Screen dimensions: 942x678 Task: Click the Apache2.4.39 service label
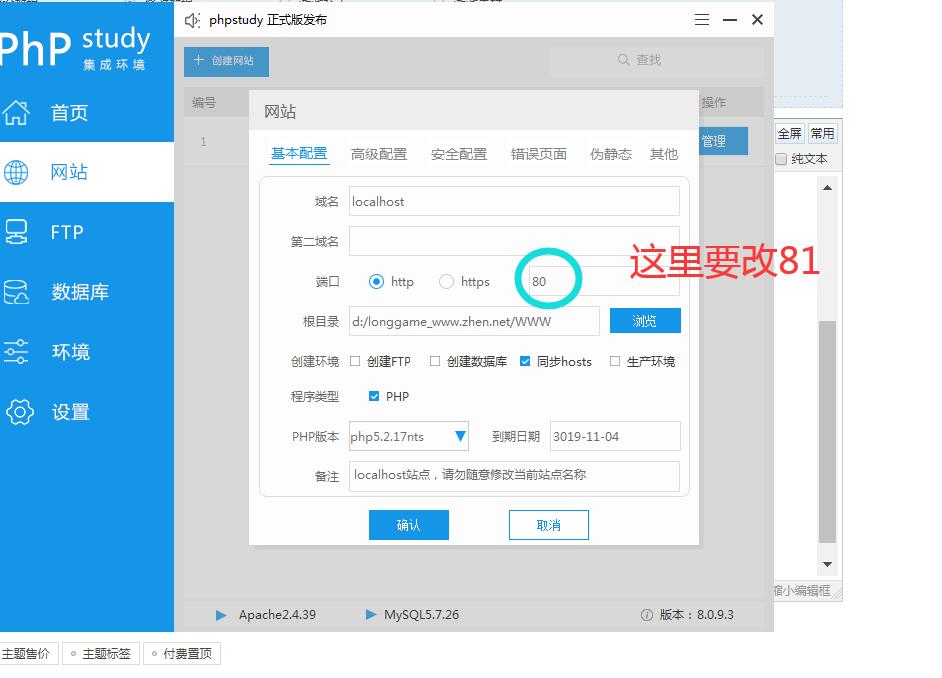click(277, 615)
